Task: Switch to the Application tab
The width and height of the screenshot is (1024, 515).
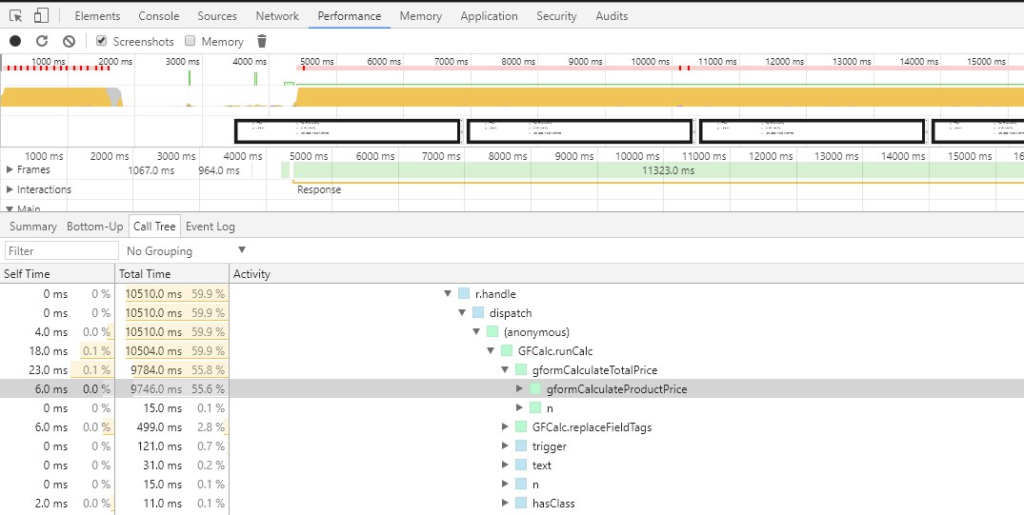Action: 489,16
